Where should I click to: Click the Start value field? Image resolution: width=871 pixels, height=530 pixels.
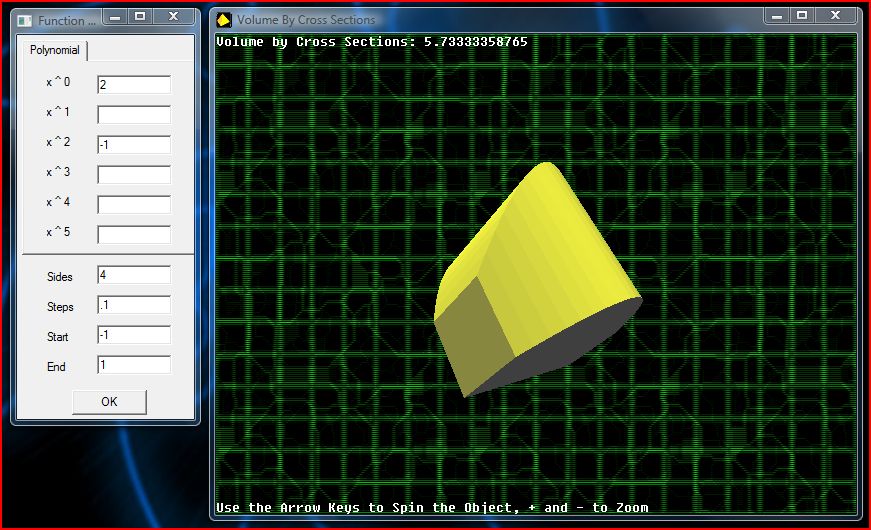[134, 335]
